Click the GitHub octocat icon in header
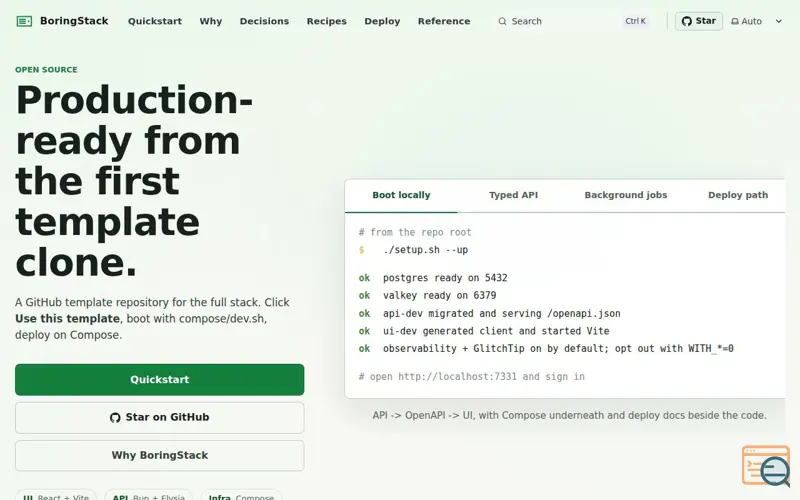The image size is (800, 500). click(x=687, y=21)
